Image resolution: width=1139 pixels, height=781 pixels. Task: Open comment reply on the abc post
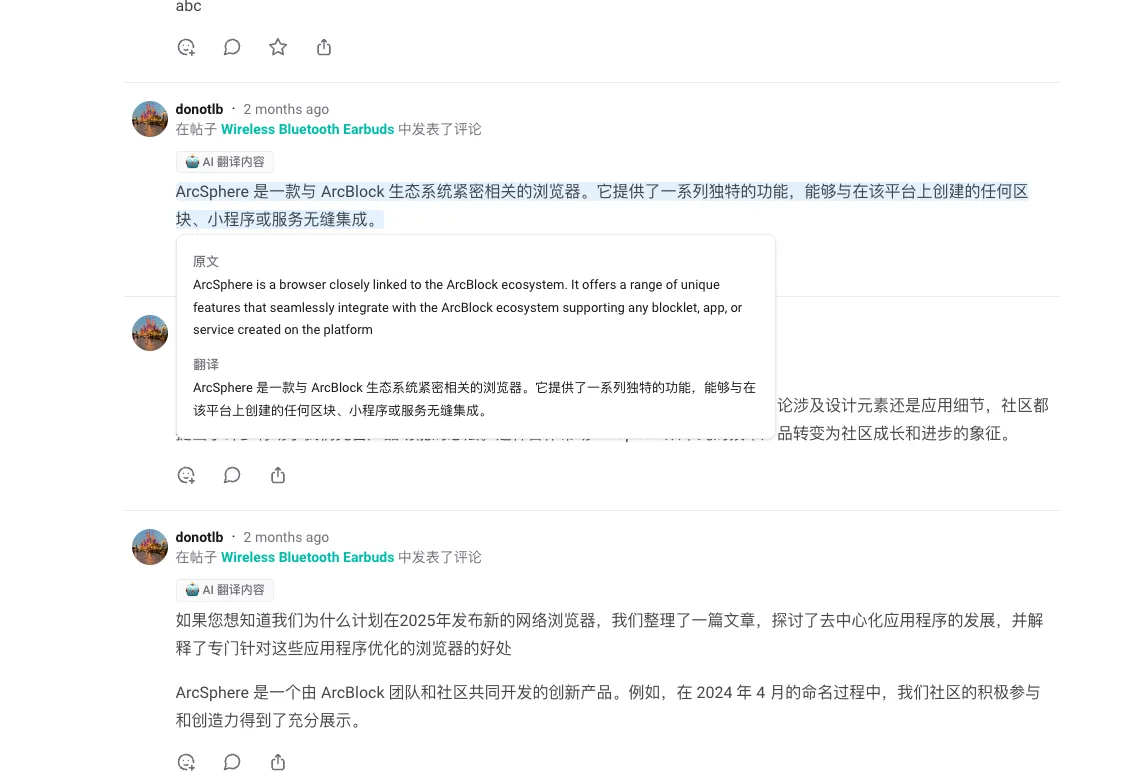[x=232, y=47]
